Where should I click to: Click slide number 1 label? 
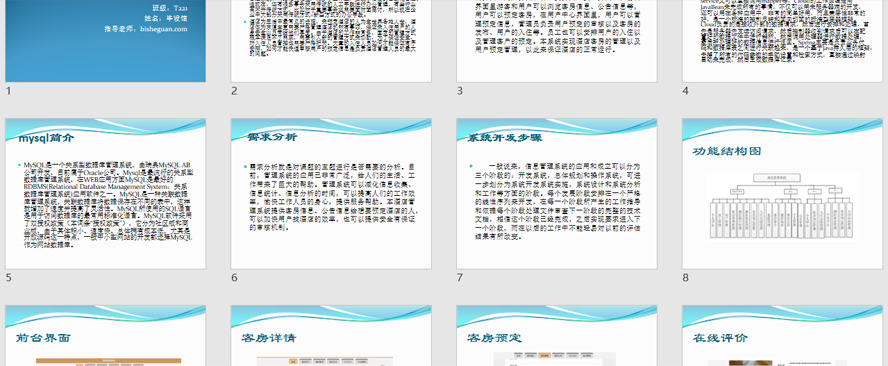point(8,91)
